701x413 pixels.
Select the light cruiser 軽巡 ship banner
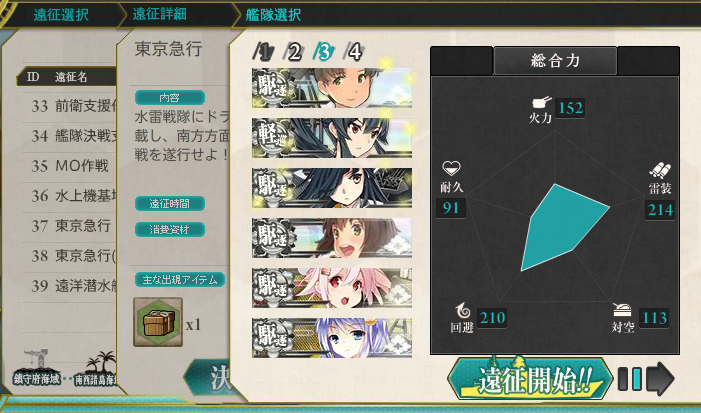(332, 138)
